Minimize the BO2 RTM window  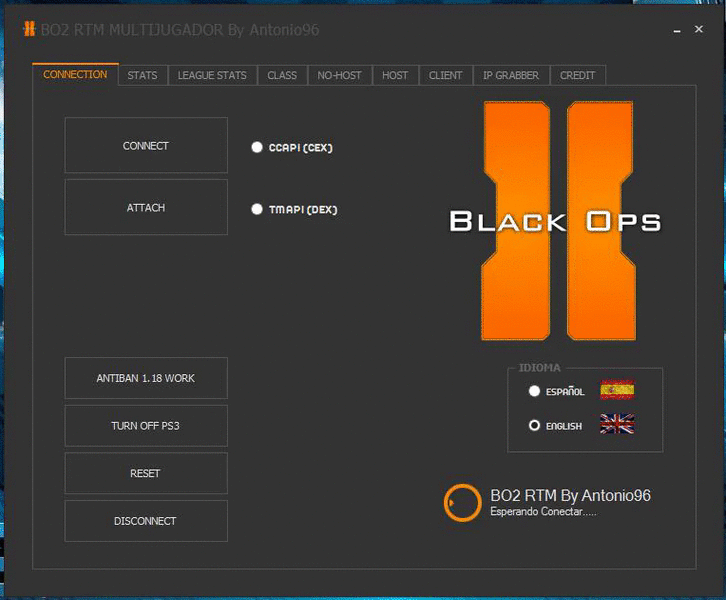[677, 30]
